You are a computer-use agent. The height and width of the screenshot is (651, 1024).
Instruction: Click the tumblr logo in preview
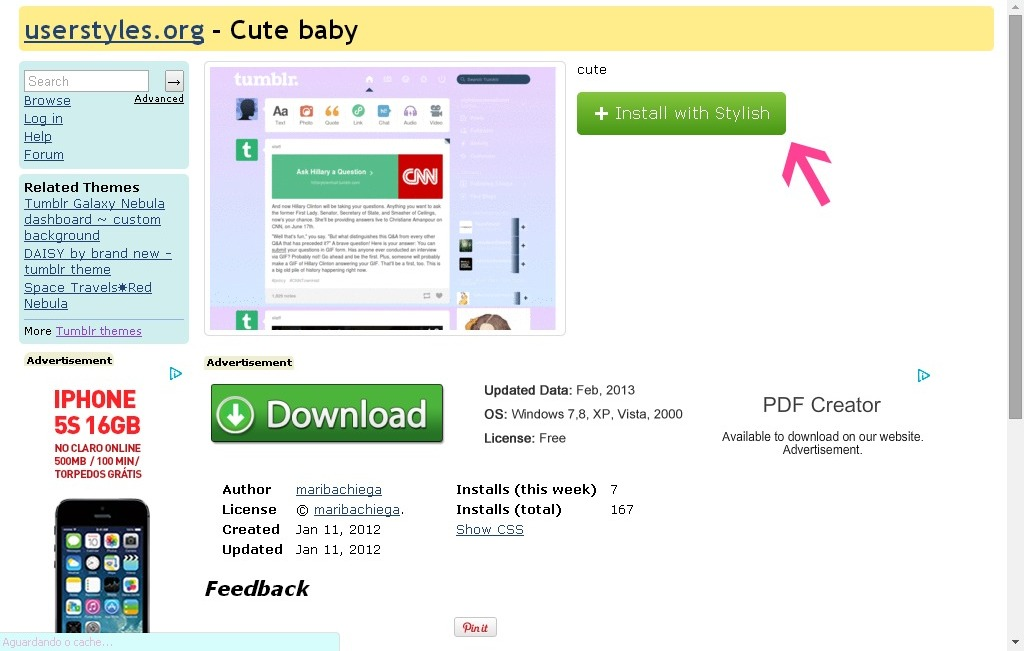click(x=266, y=80)
